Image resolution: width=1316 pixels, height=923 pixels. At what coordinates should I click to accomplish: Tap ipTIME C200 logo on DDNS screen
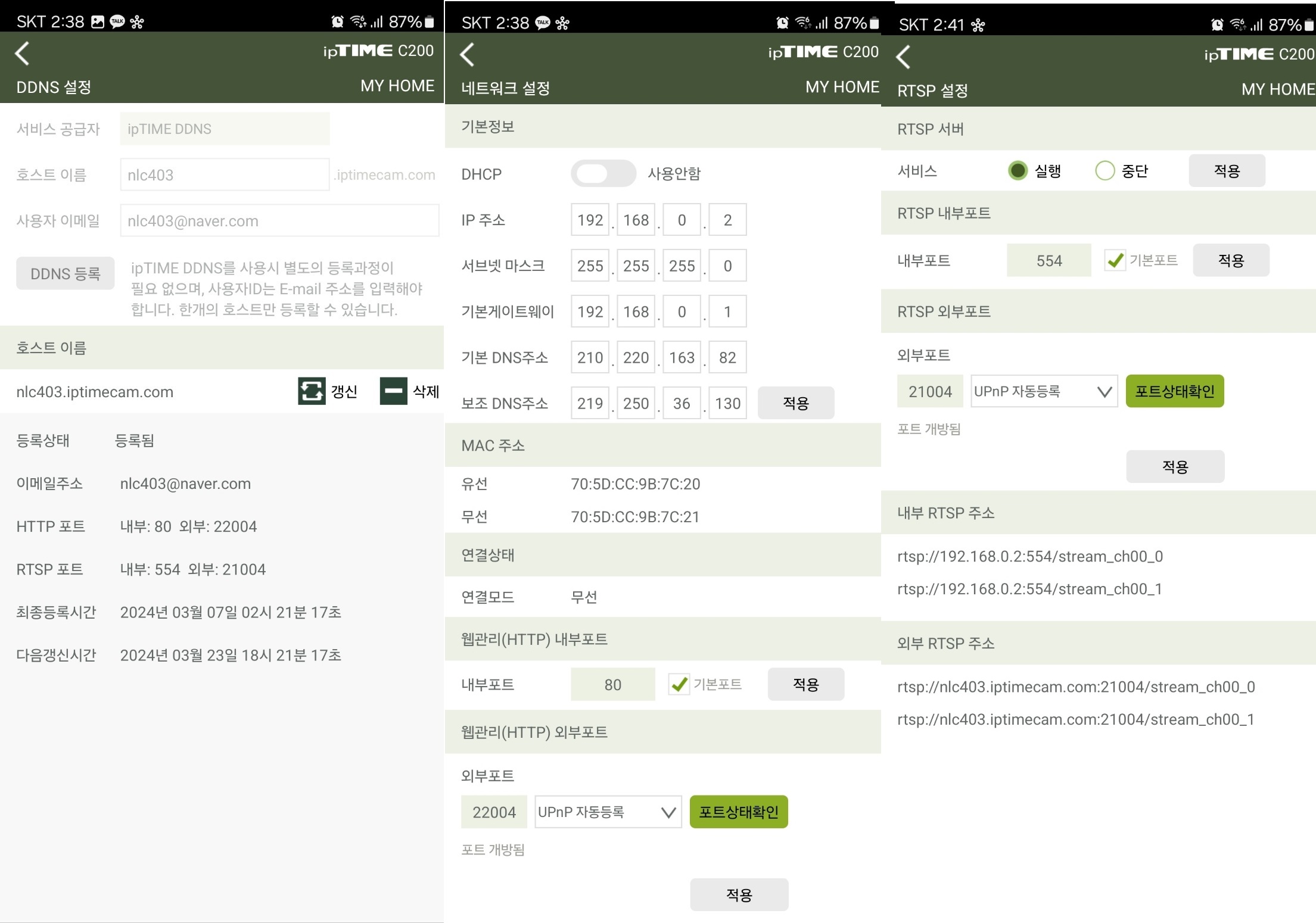pos(378,51)
